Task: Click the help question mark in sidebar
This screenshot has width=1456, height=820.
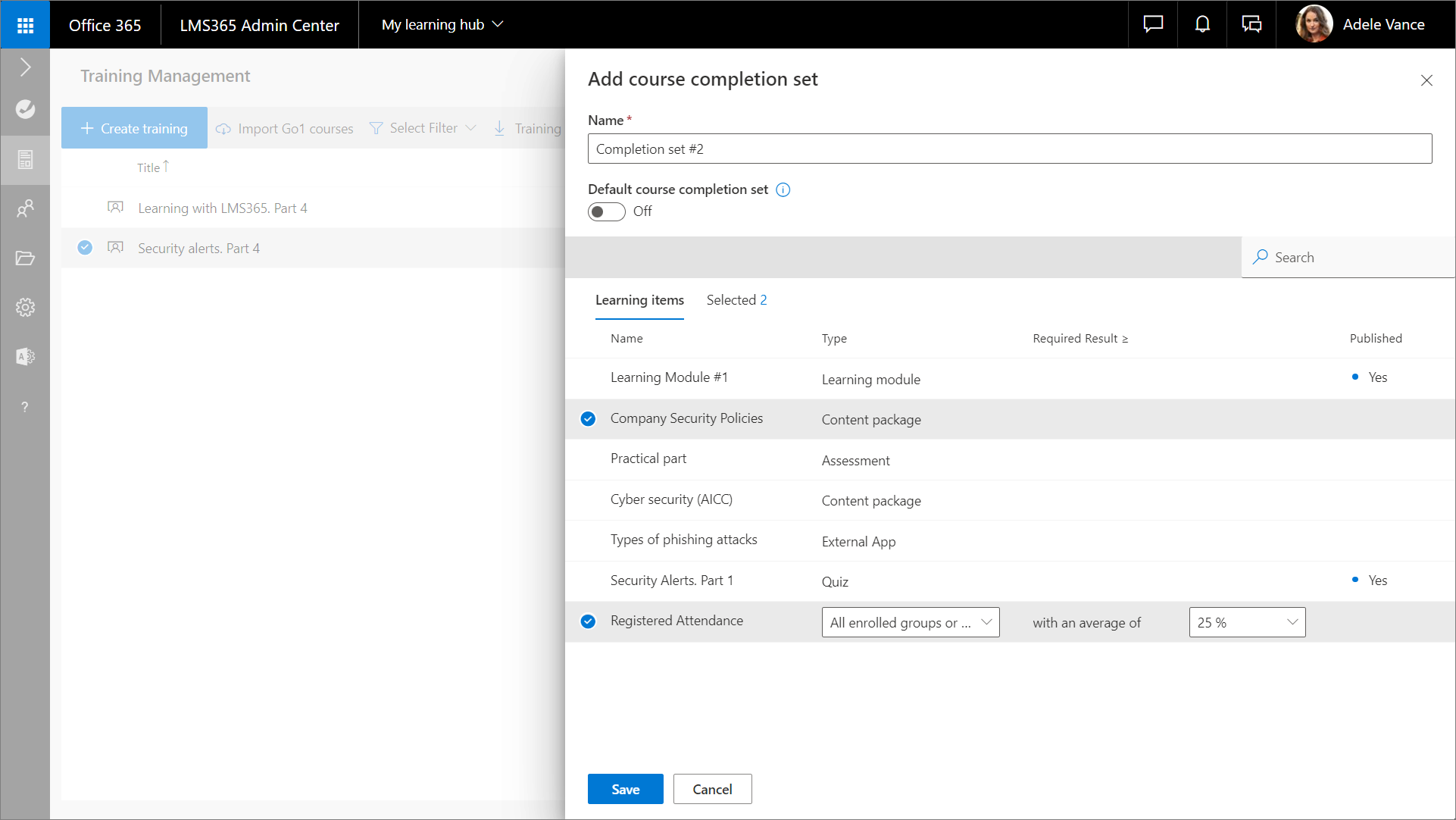Action: [25, 407]
